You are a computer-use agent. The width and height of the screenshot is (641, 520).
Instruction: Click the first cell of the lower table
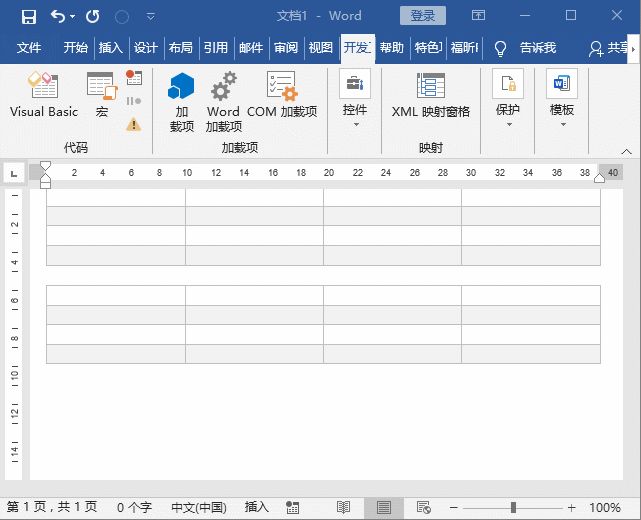coord(116,296)
